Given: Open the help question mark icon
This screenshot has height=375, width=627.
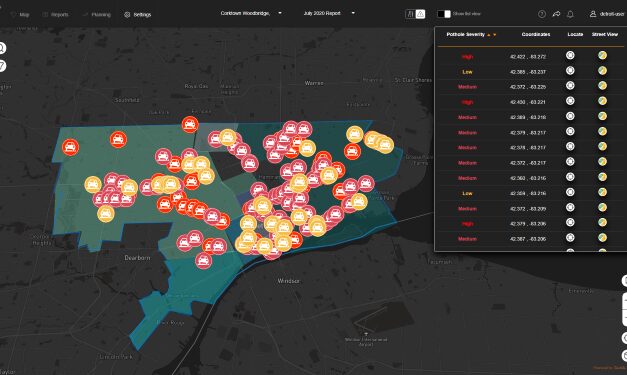Looking at the screenshot, I should tap(541, 14).
